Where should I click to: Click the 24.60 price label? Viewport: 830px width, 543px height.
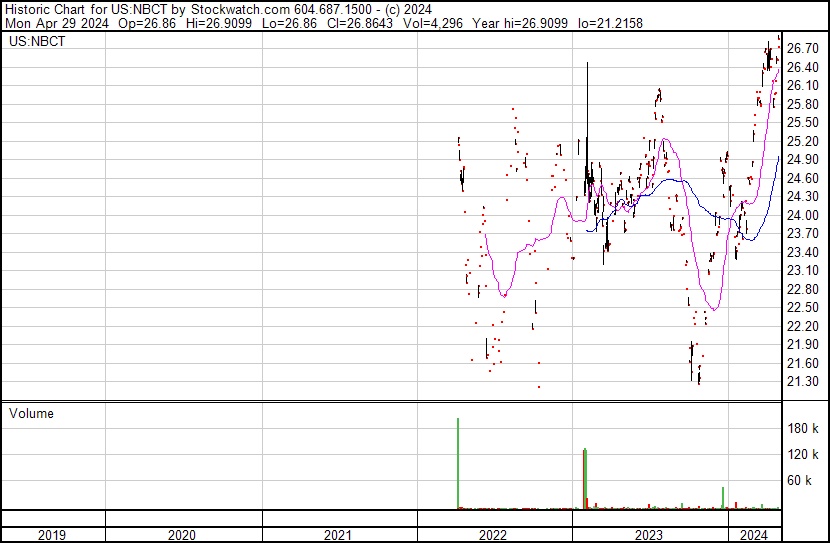[x=803, y=178]
